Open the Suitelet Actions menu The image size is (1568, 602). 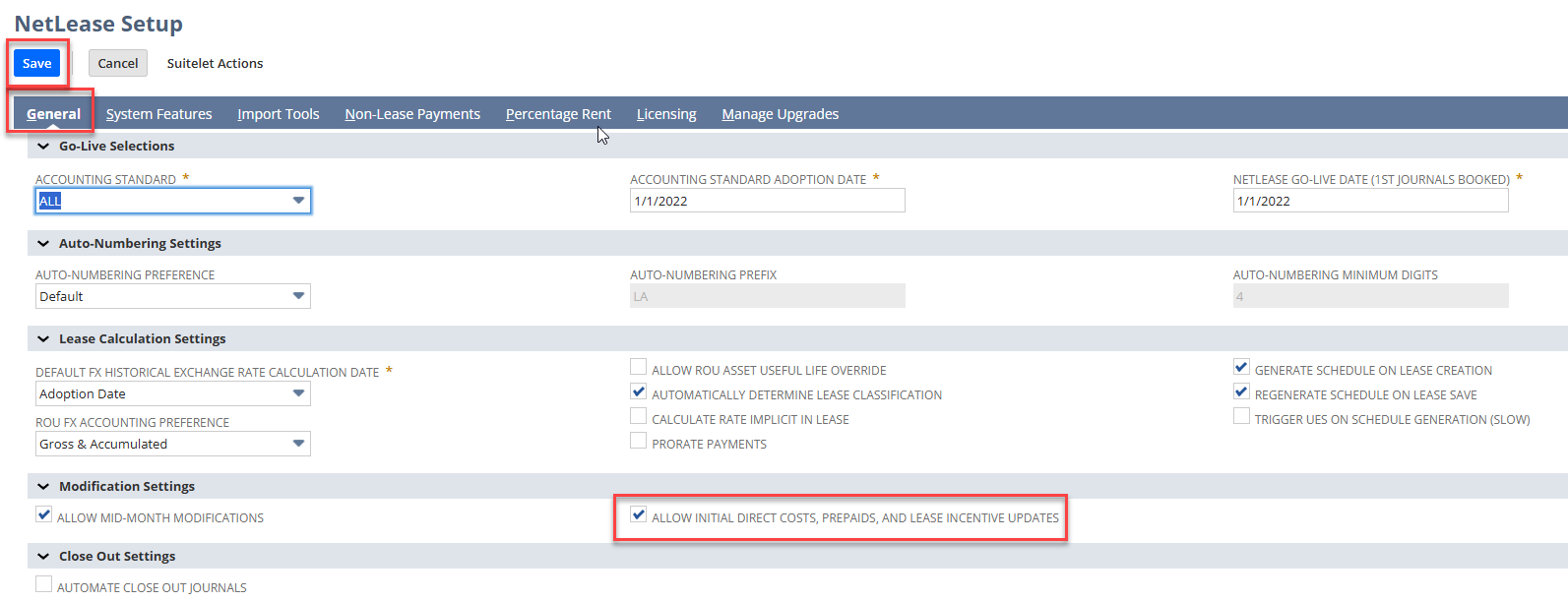click(x=215, y=63)
